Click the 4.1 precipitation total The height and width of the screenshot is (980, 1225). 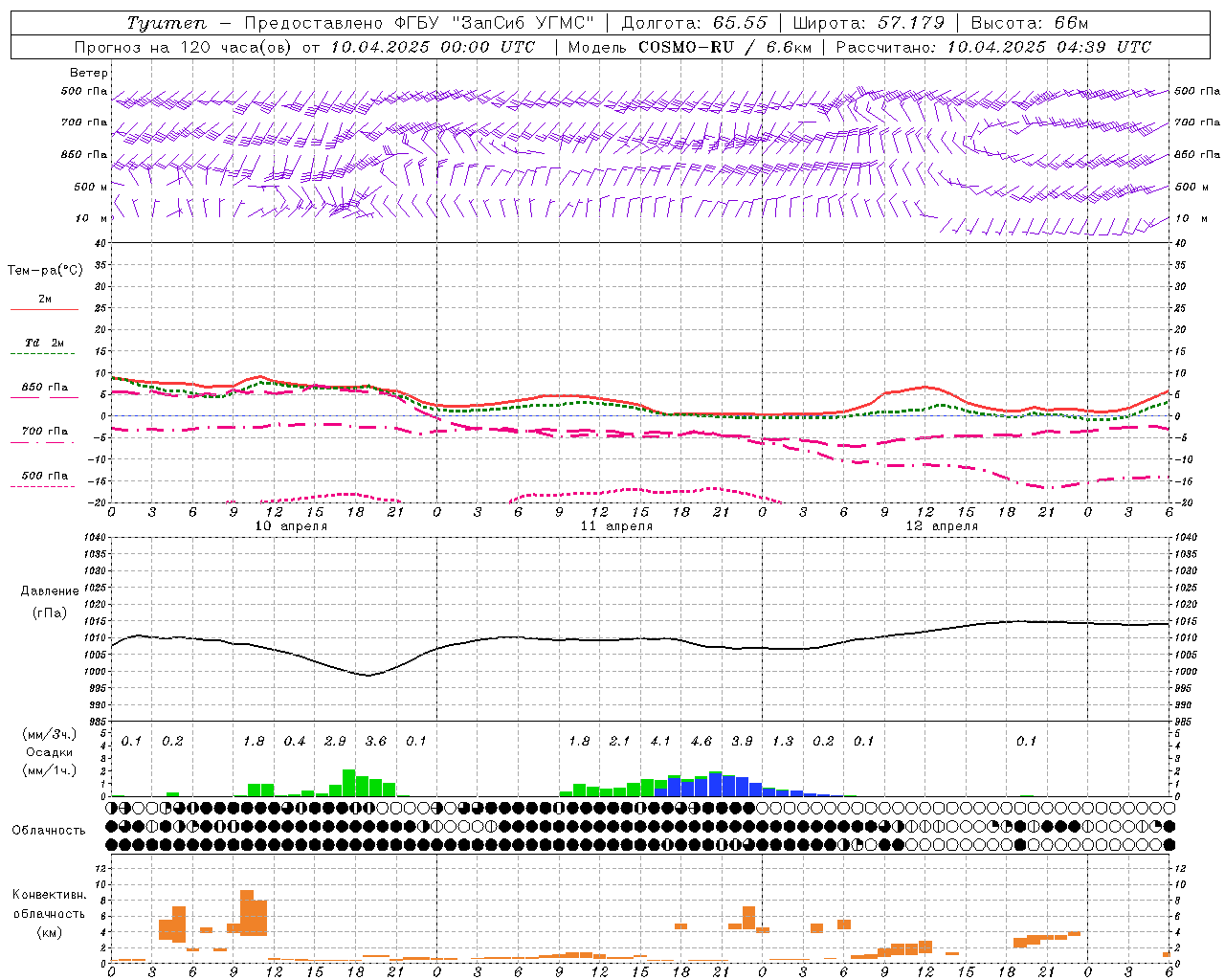(660, 742)
